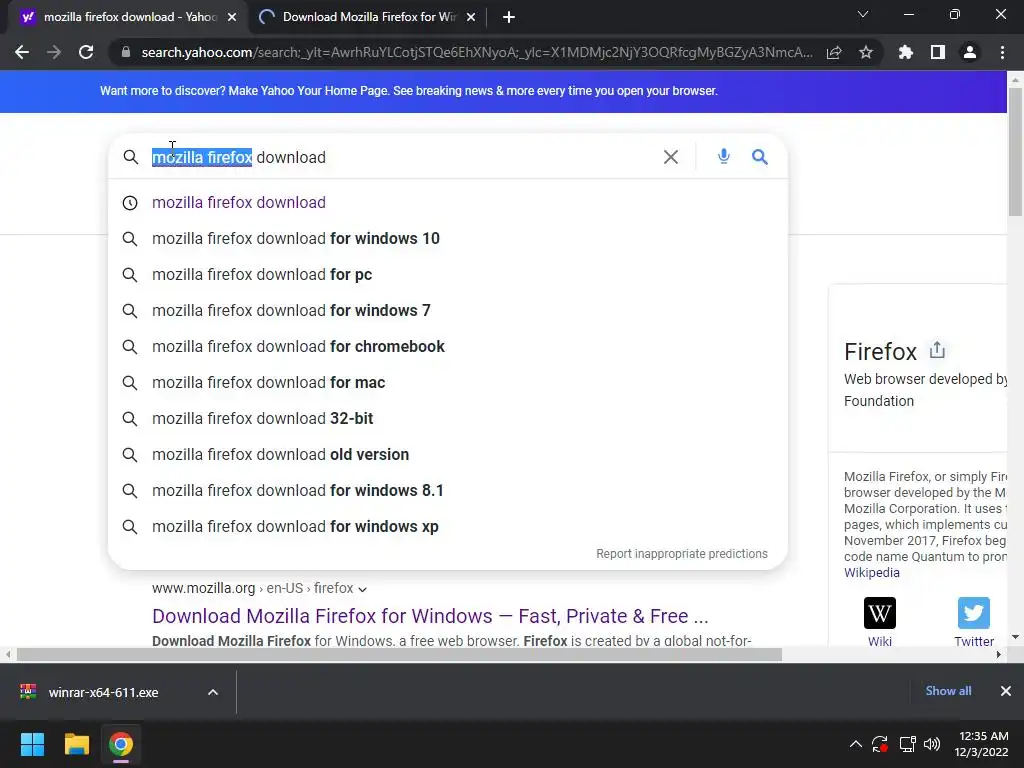Bookmark this page with the star icon
Viewport: 1024px width, 768px height.
(866, 52)
